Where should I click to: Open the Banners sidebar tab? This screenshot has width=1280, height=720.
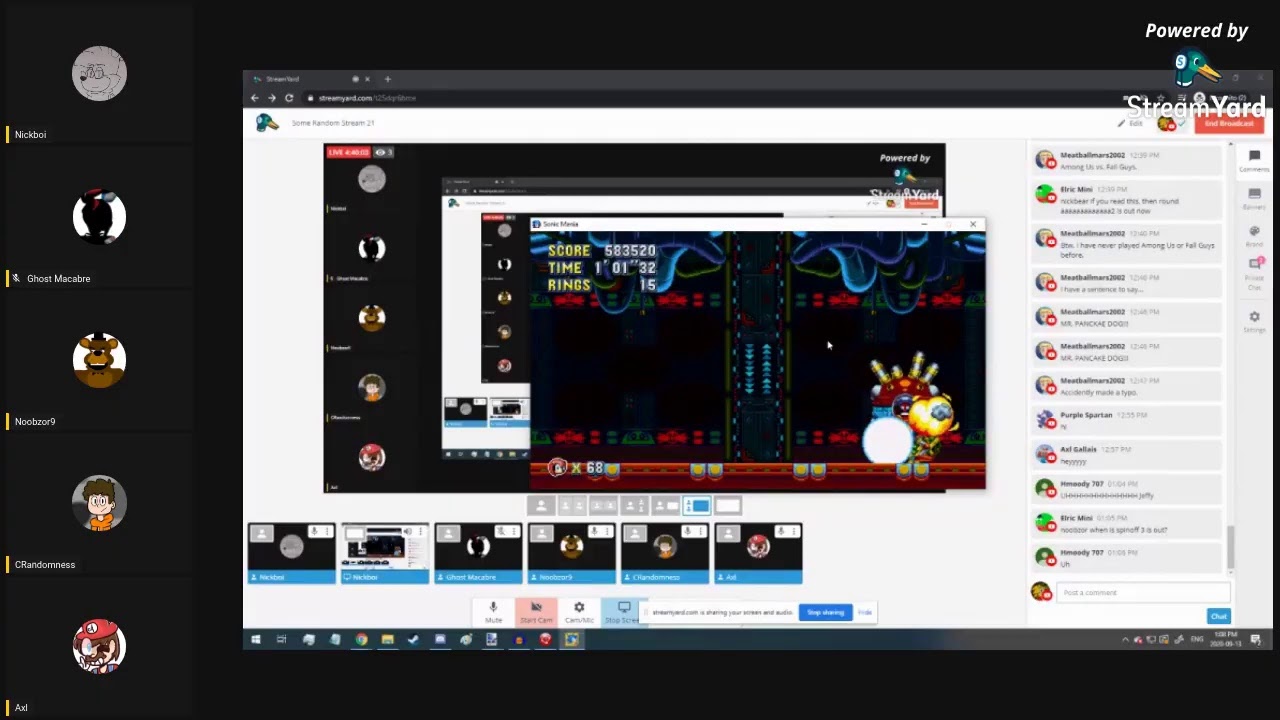(1254, 199)
